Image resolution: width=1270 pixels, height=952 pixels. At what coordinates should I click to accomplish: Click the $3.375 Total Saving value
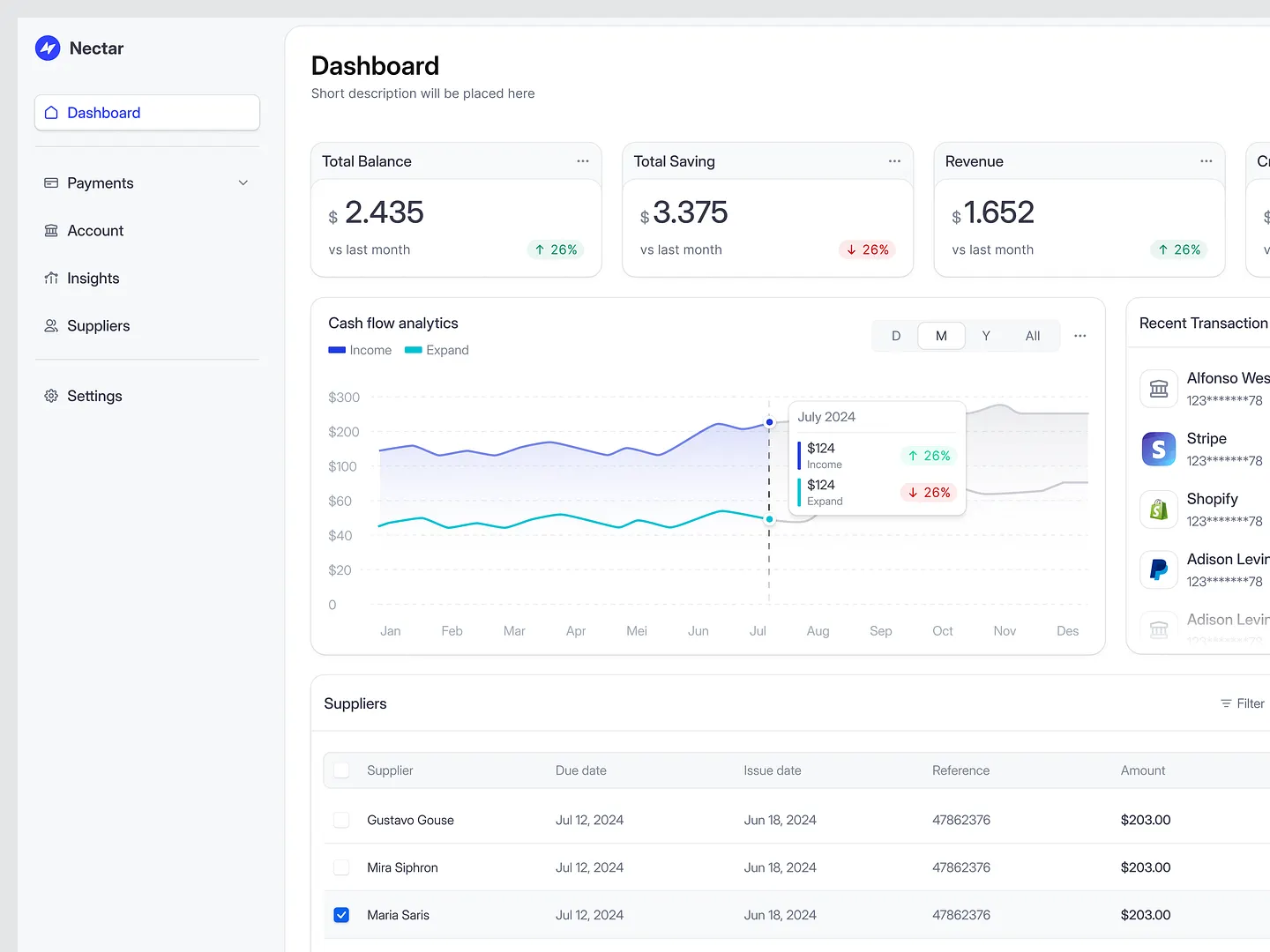click(684, 212)
